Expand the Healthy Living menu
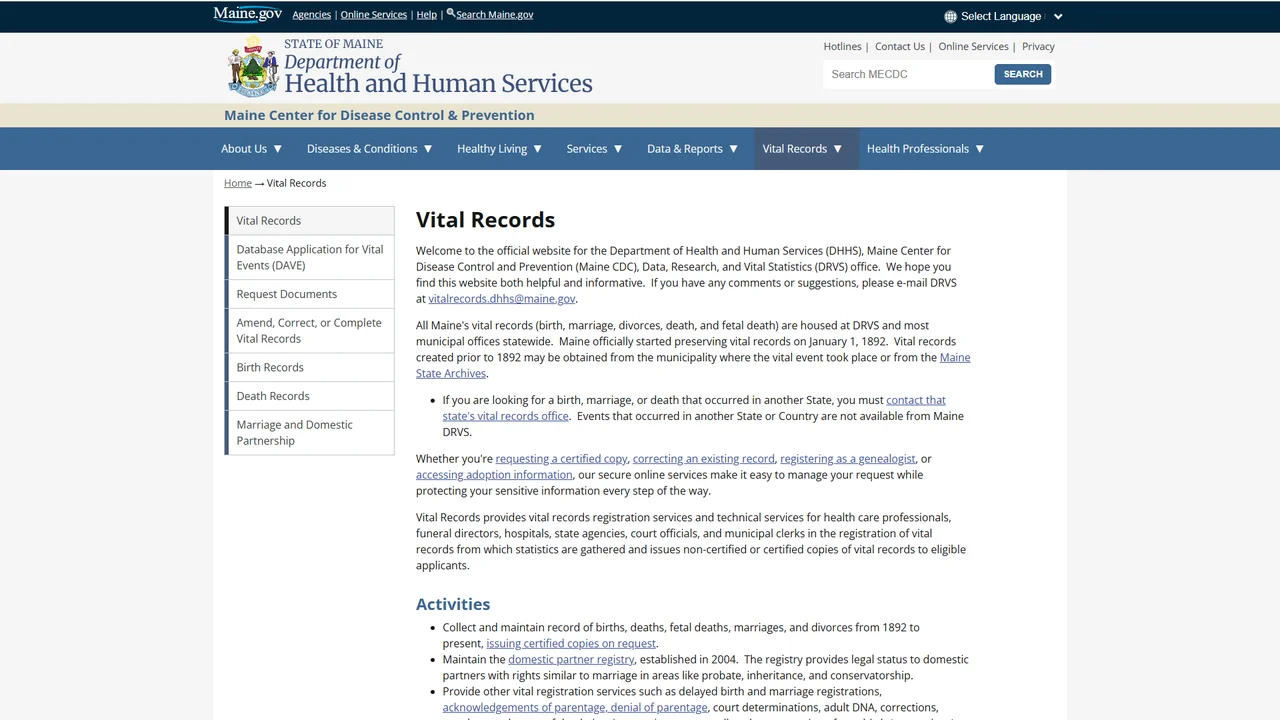 [499, 149]
